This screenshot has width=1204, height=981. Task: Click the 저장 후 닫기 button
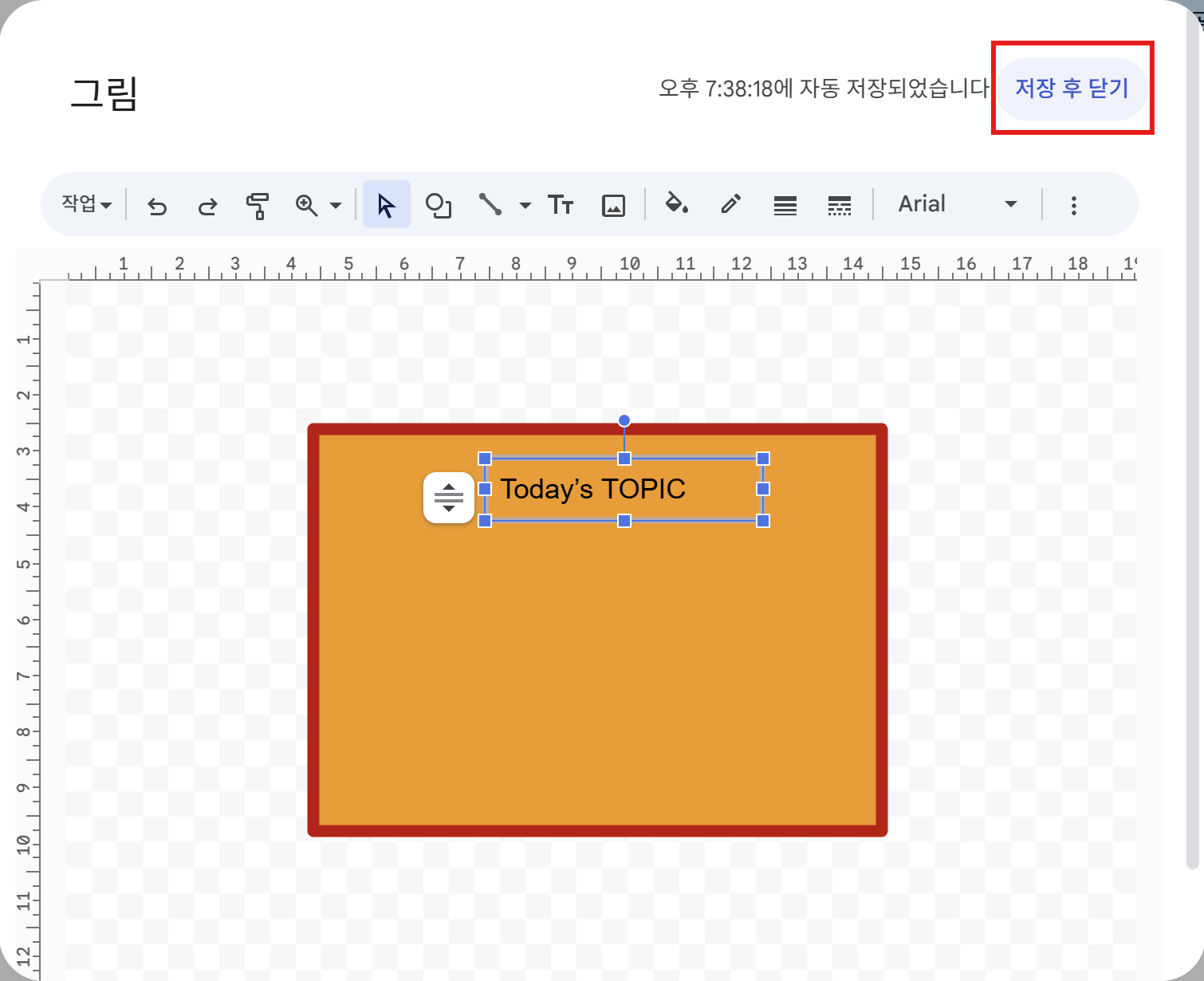point(1072,89)
